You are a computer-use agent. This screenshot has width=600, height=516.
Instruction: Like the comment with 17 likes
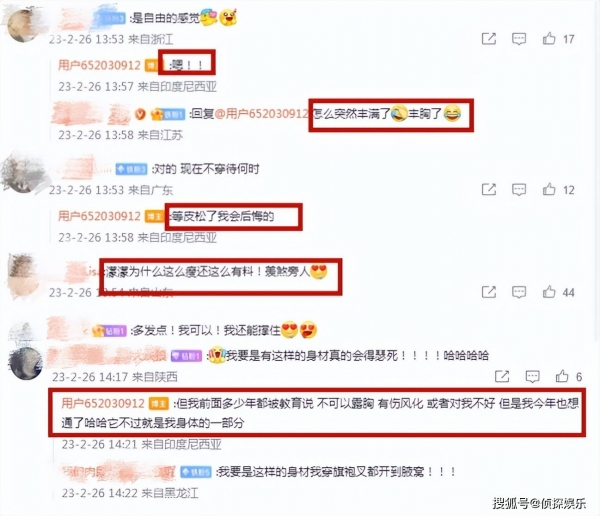click(549, 39)
